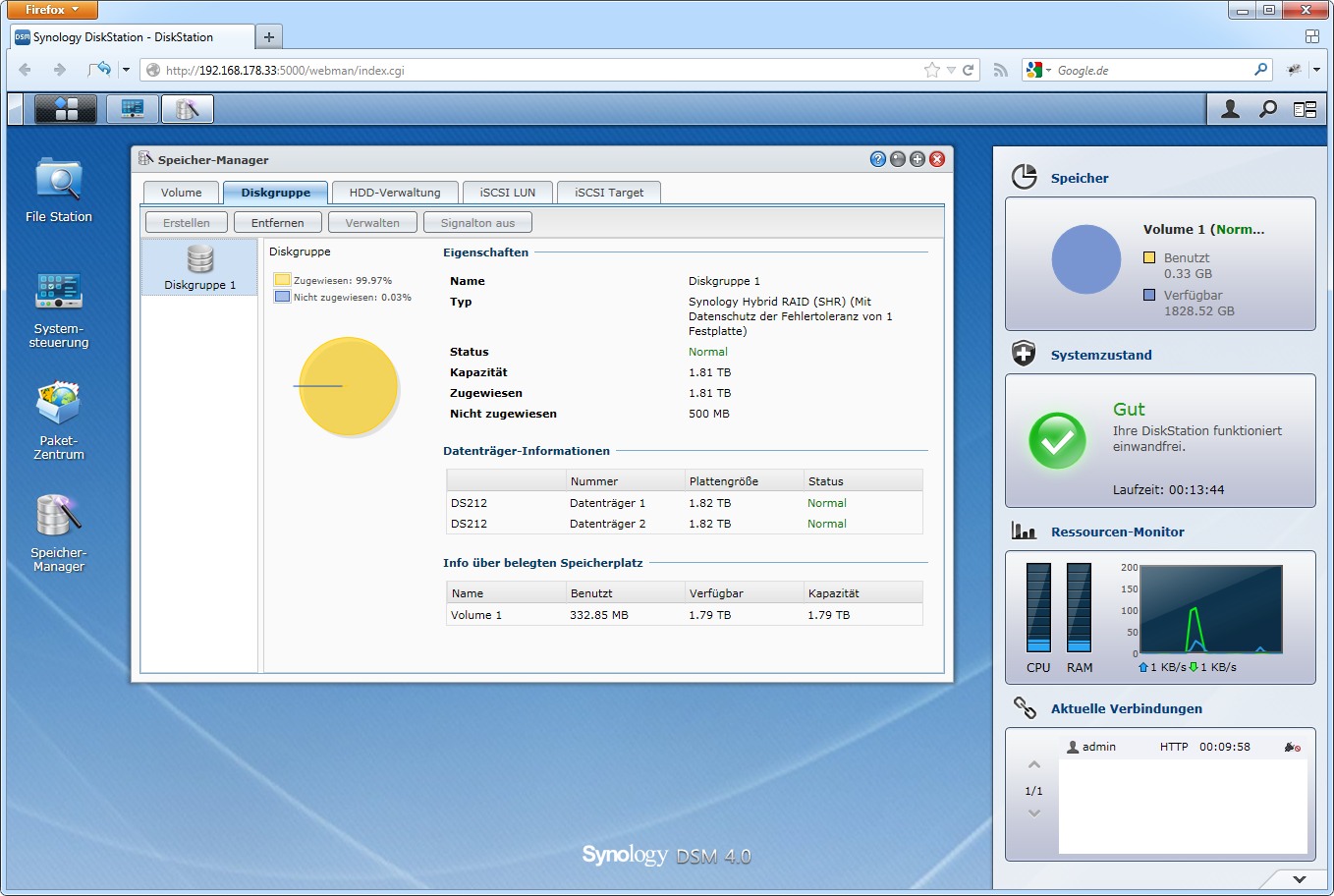The height and width of the screenshot is (896, 1334).
Task: Go to next connections page arrow
Action: click(x=1033, y=813)
